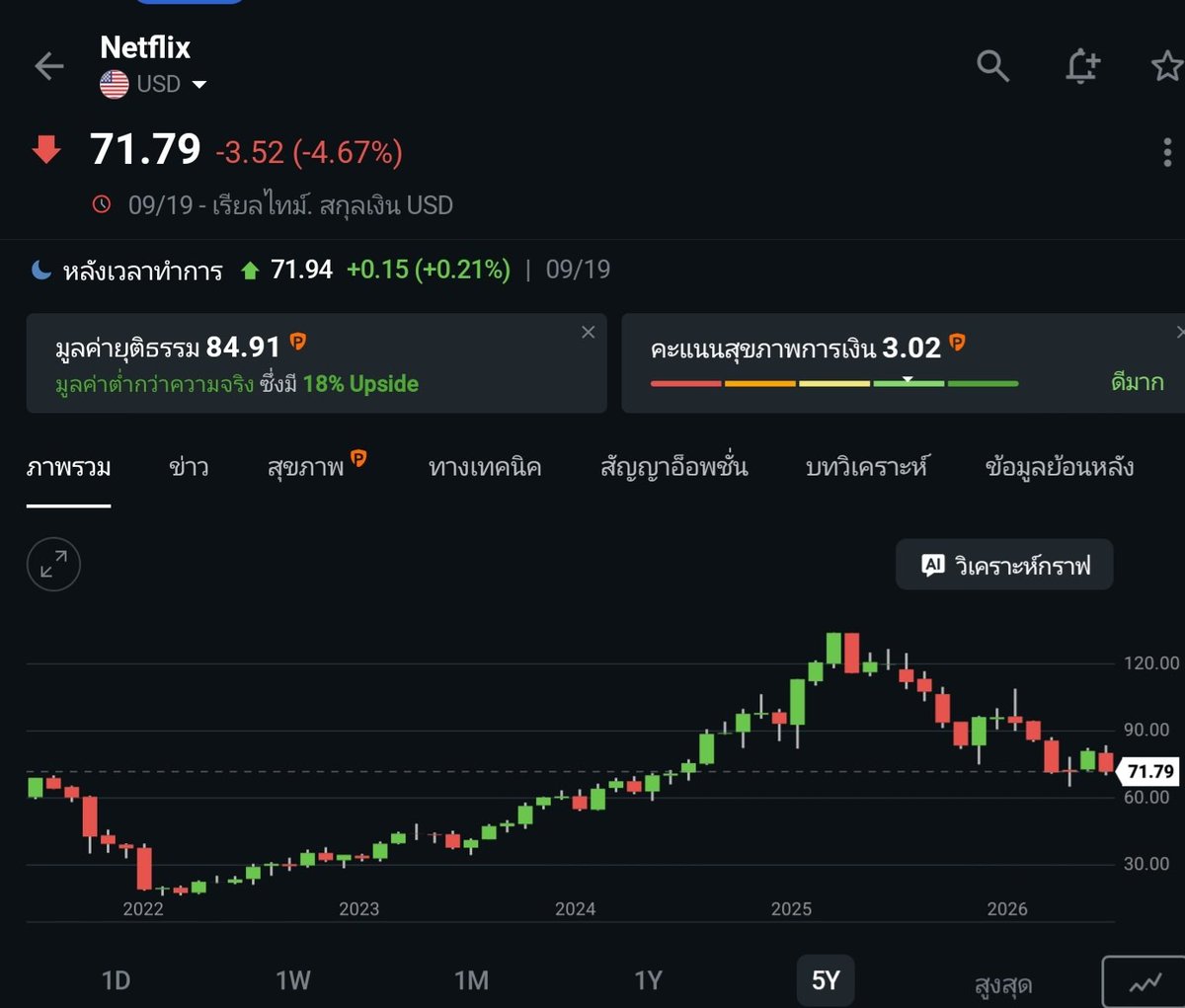Tap the after-hours moon icon
This screenshot has width=1185, height=1008.
pyautogui.click(x=41, y=270)
